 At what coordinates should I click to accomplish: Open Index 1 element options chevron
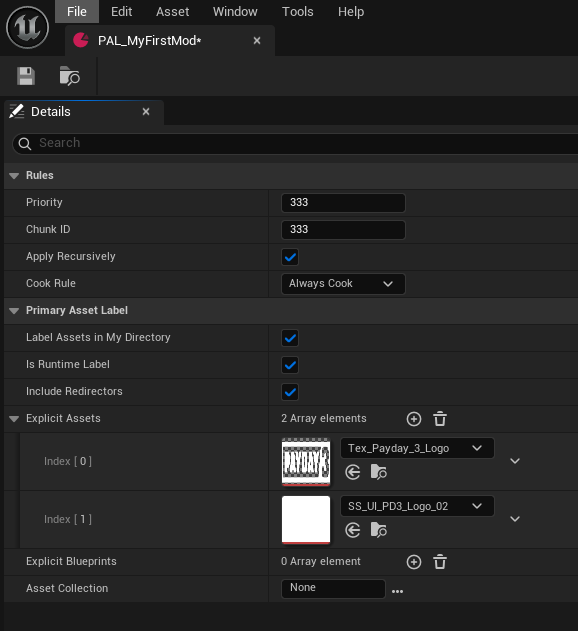click(515, 519)
